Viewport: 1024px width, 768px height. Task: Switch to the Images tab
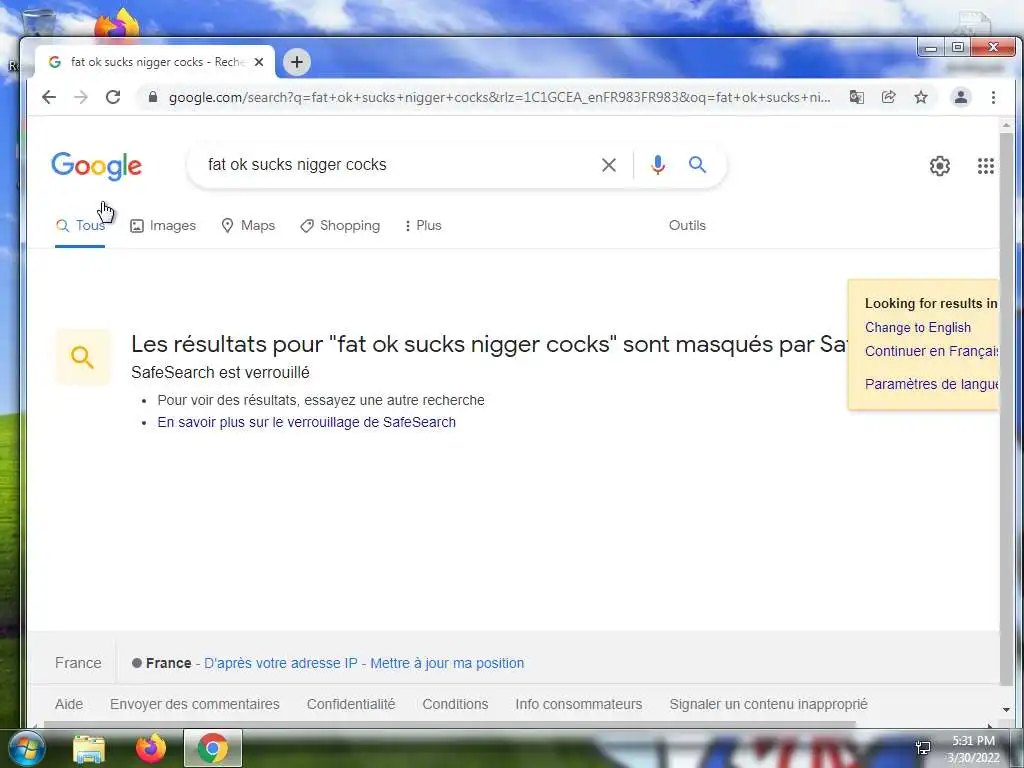(163, 226)
